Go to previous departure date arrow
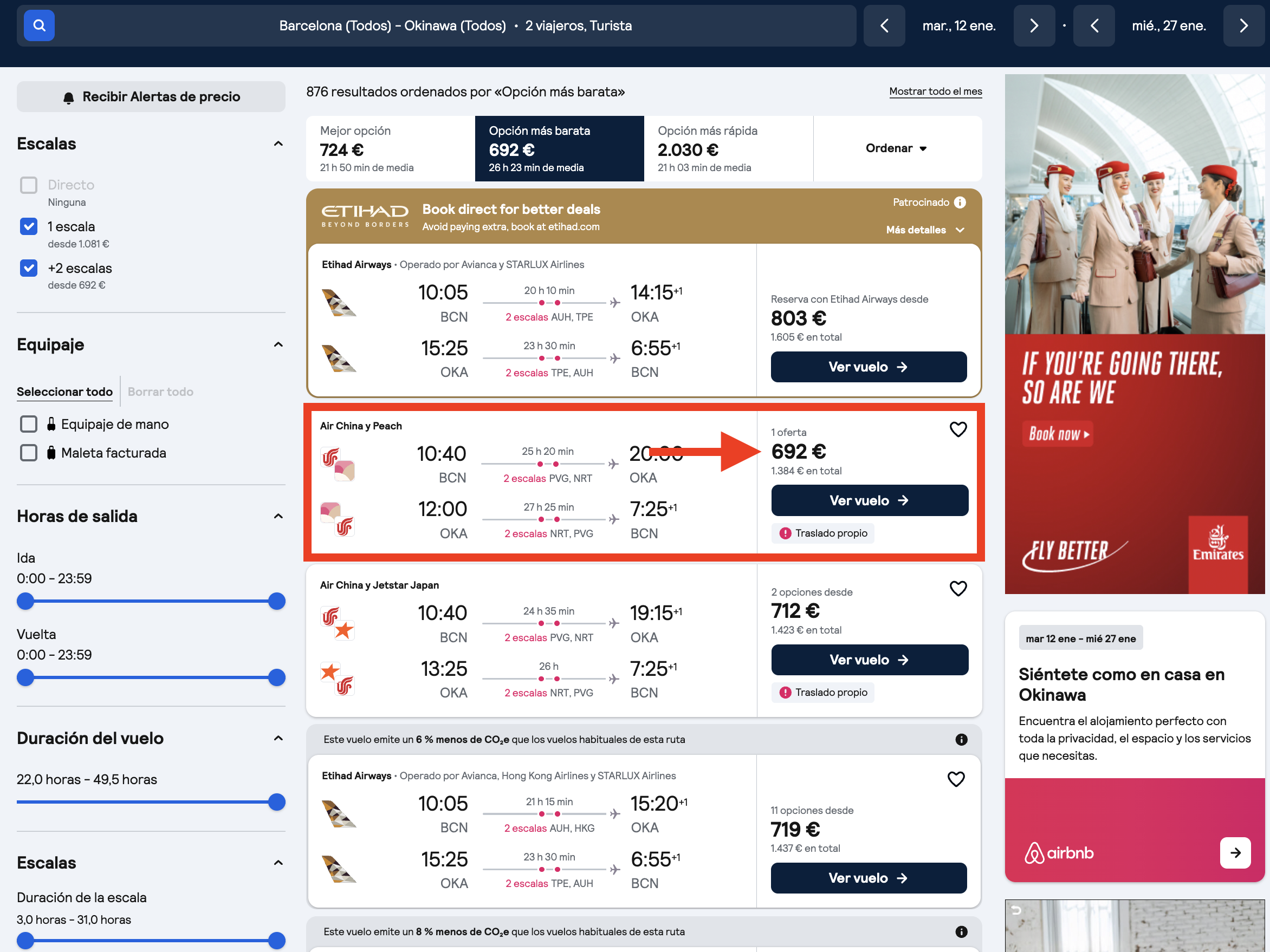Image resolution: width=1270 pixels, height=952 pixels. pos(884,26)
